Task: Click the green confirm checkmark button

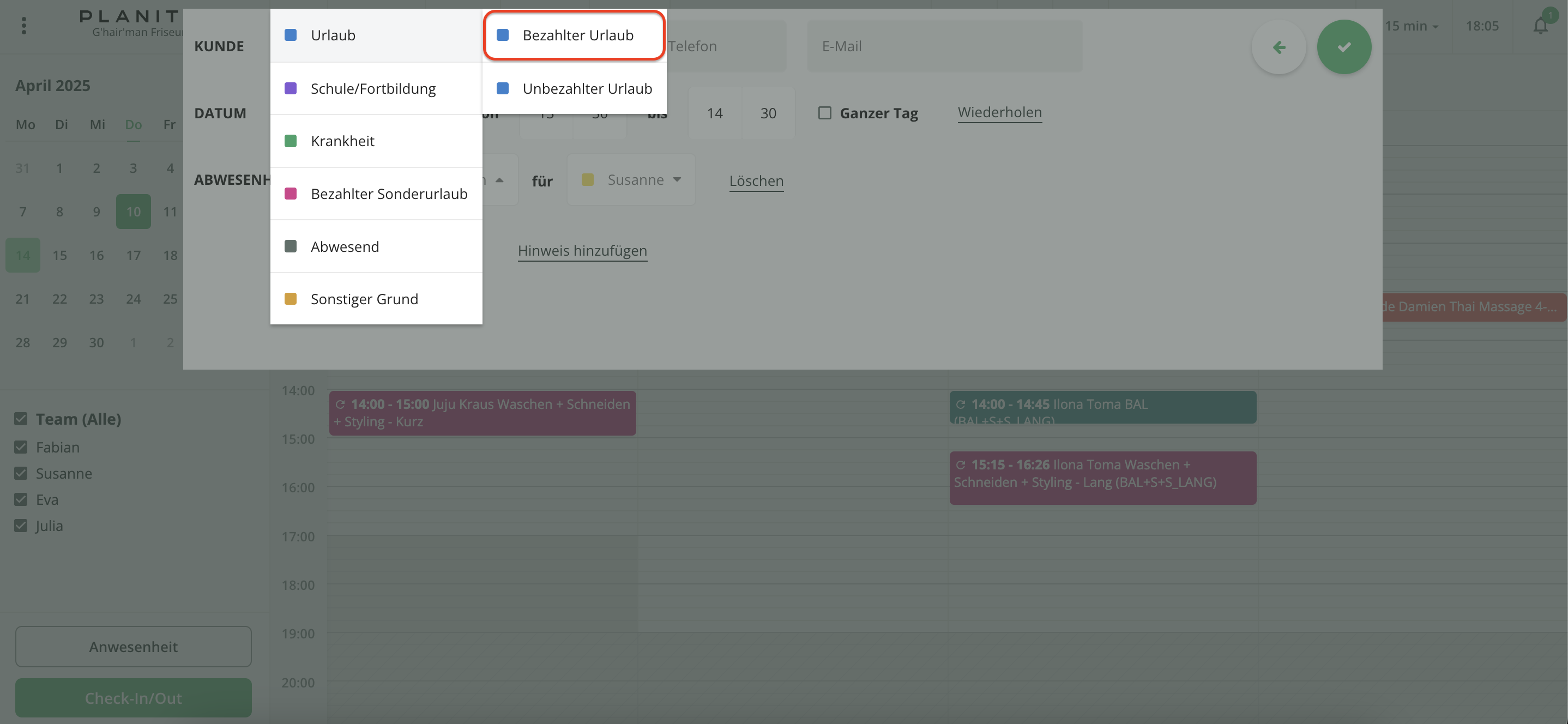Action: point(1343,47)
